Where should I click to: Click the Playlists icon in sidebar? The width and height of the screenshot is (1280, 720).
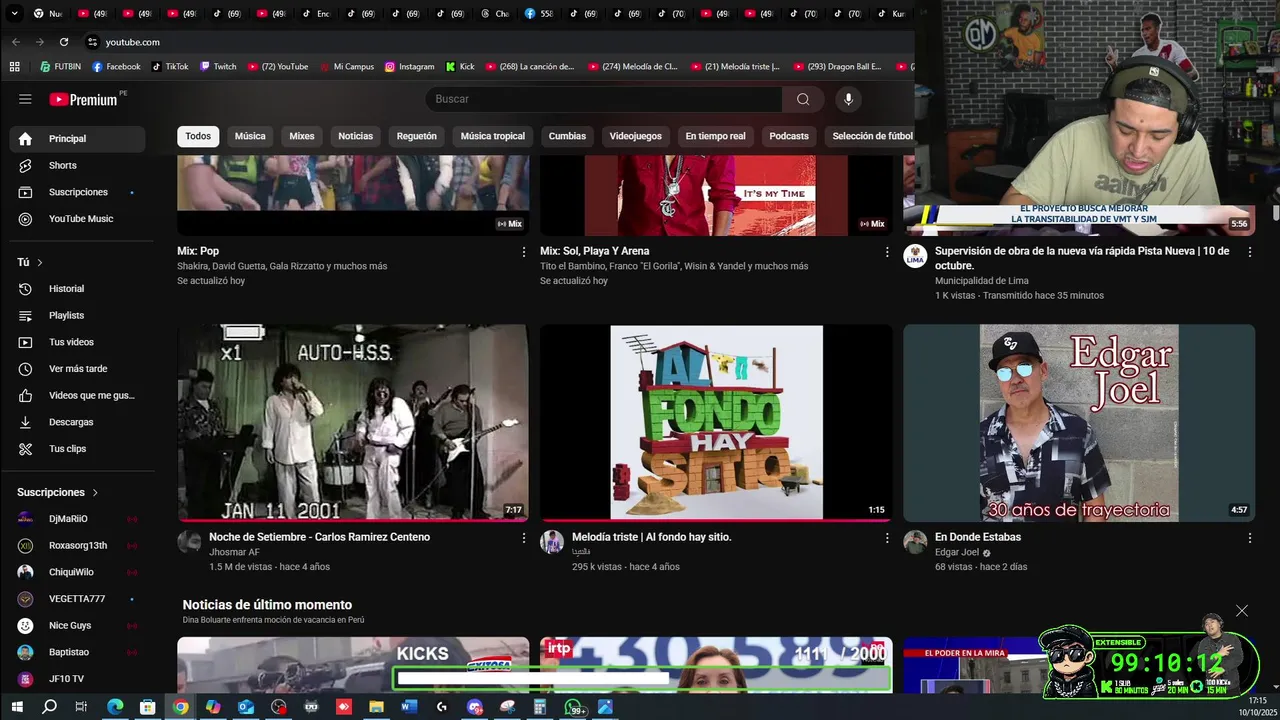26,315
